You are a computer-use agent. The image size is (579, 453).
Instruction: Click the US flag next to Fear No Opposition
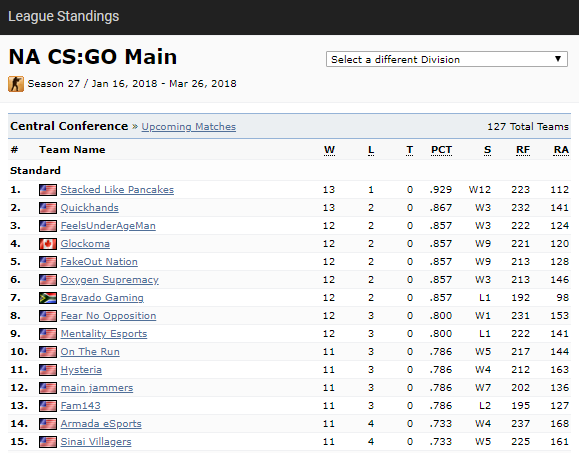(x=48, y=316)
